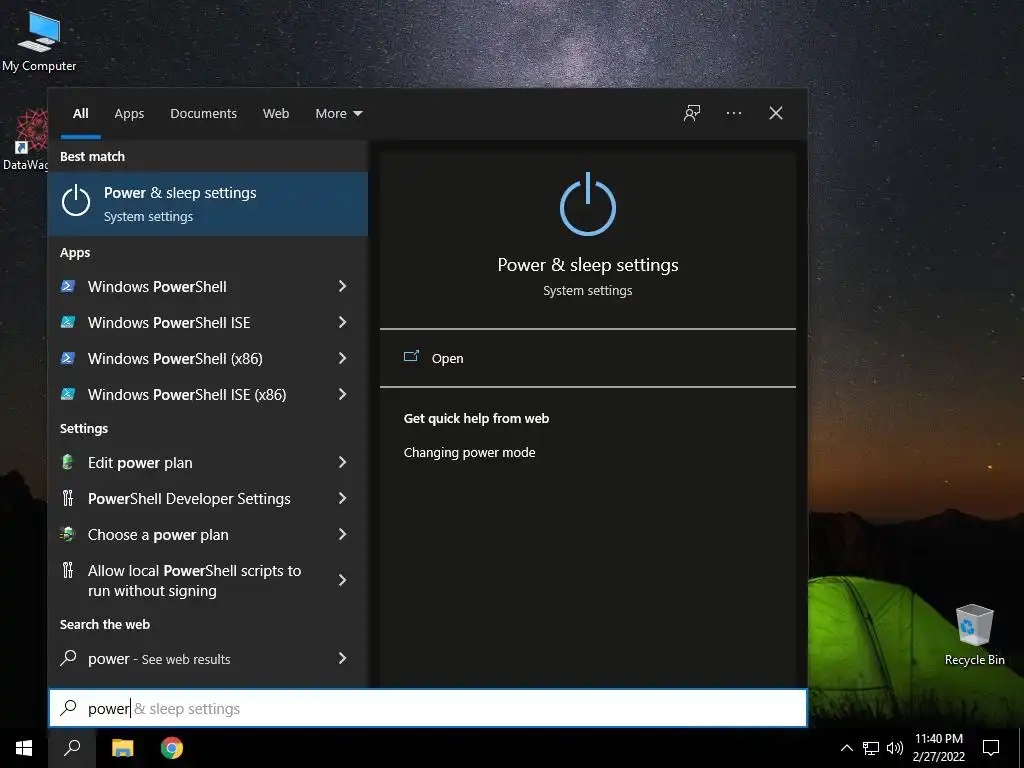Click Power & sleep settings title in preview
The image size is (1024, 768).
[x=588, y=264]
